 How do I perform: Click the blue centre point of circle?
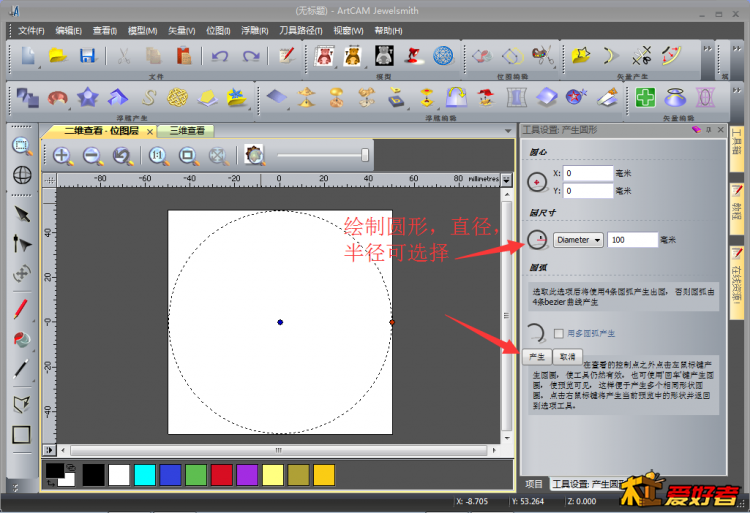tap(280, 322)
